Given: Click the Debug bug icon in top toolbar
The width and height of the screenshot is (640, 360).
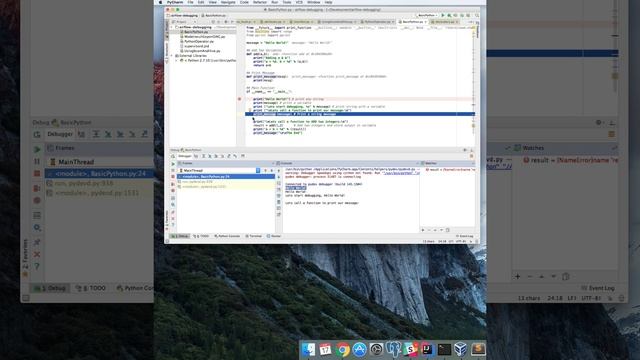Looking at the screenshot, I should [449, 15].
